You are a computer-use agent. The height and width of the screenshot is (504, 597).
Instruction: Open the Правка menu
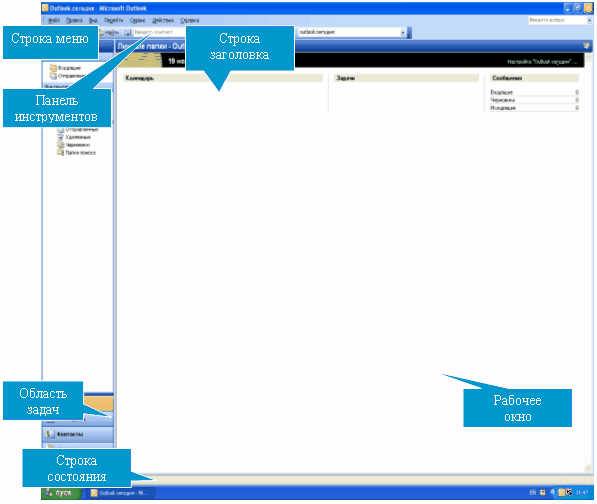pyautogui.click(x=75, y=20)
